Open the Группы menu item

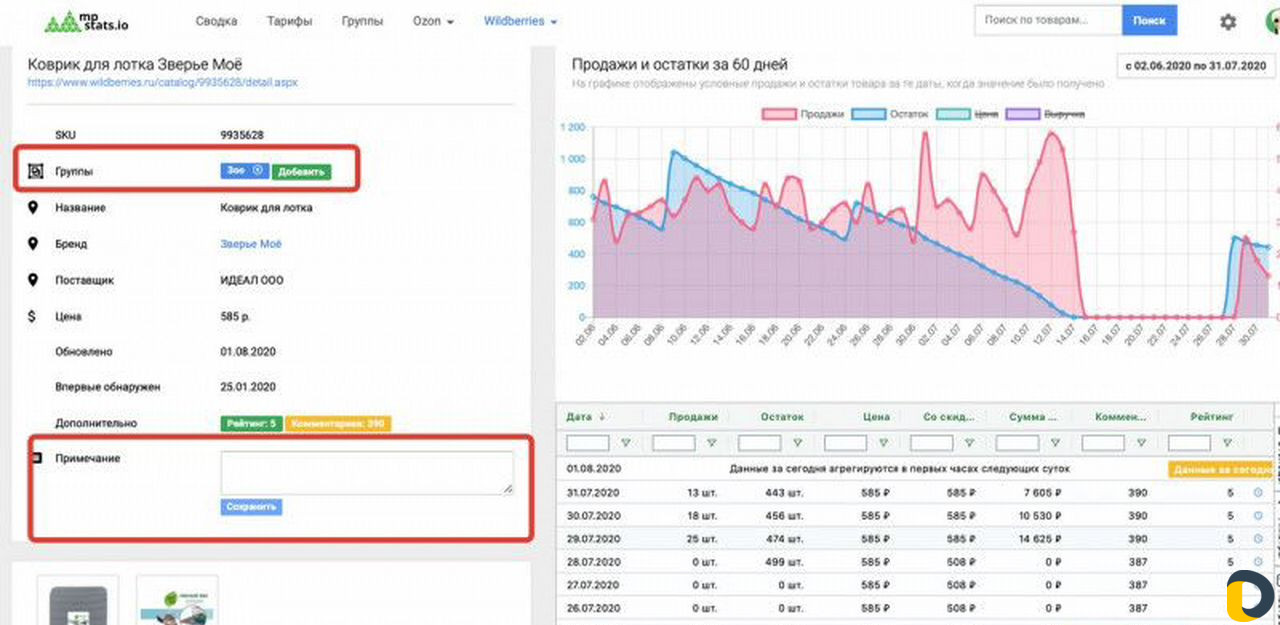tap(362, 21)
